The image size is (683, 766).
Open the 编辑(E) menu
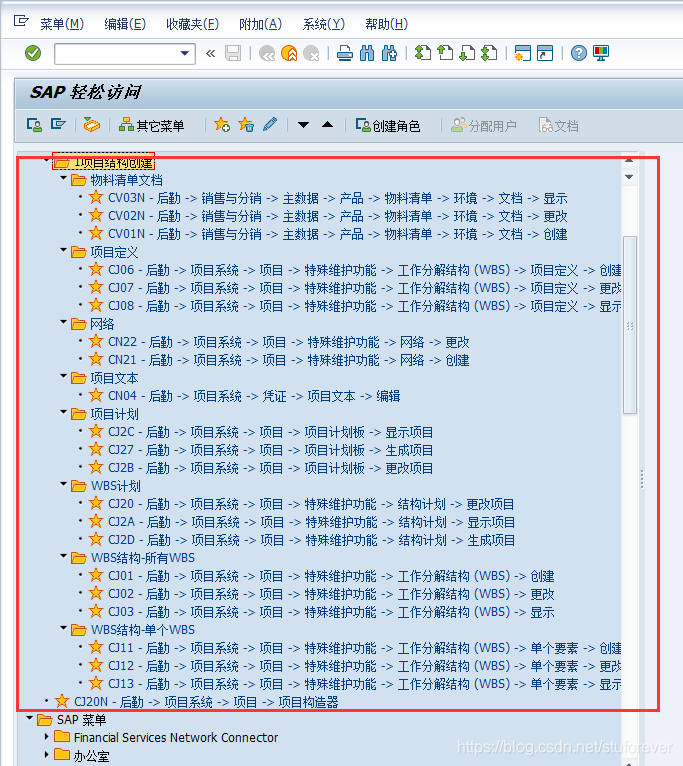(x=125, y=24)
